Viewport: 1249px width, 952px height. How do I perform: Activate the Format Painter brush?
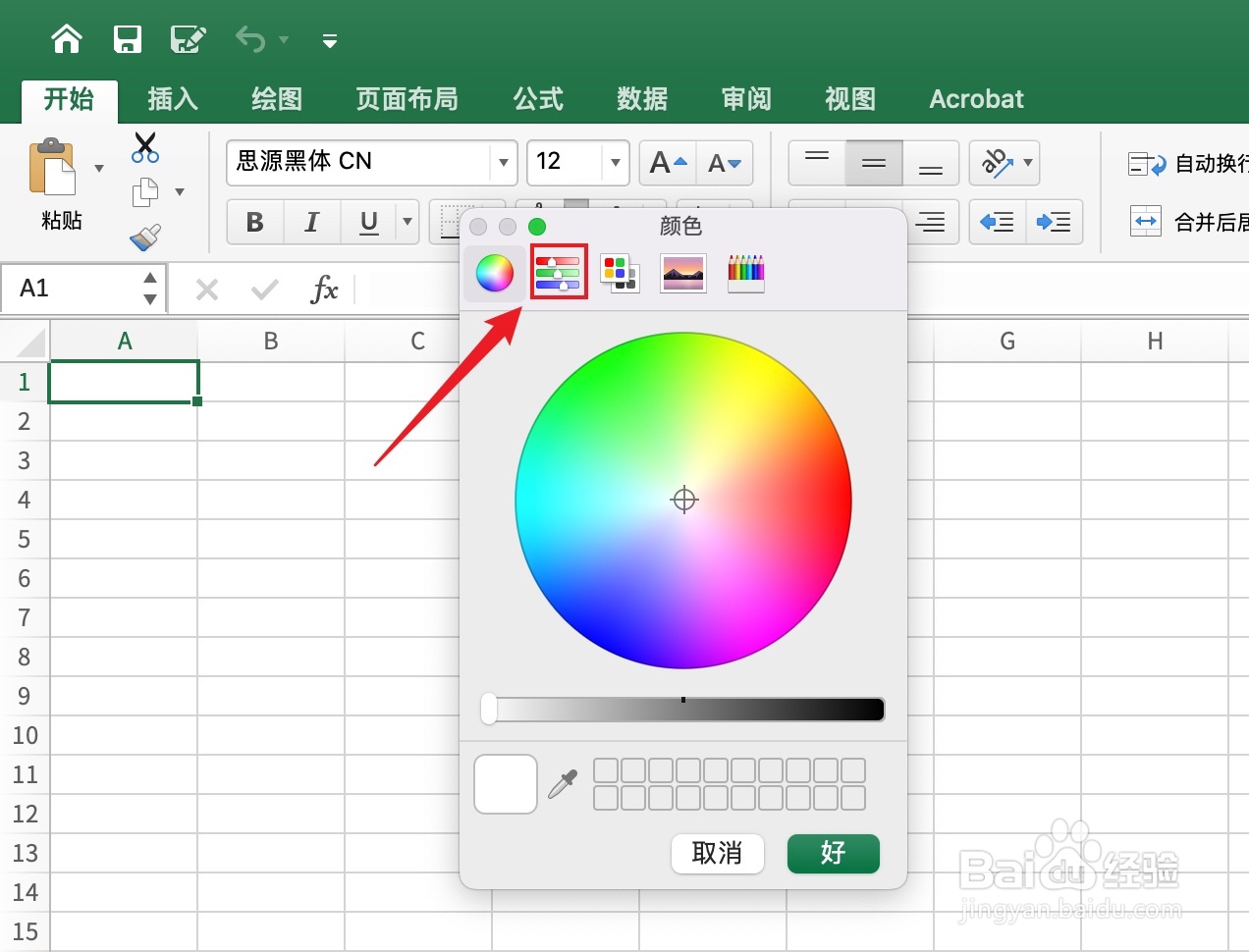coord(145,237)
